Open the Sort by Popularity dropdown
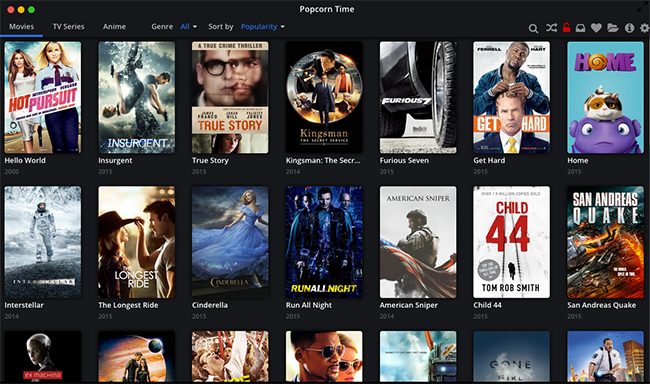The image size is (650, 384). (263, 27)
